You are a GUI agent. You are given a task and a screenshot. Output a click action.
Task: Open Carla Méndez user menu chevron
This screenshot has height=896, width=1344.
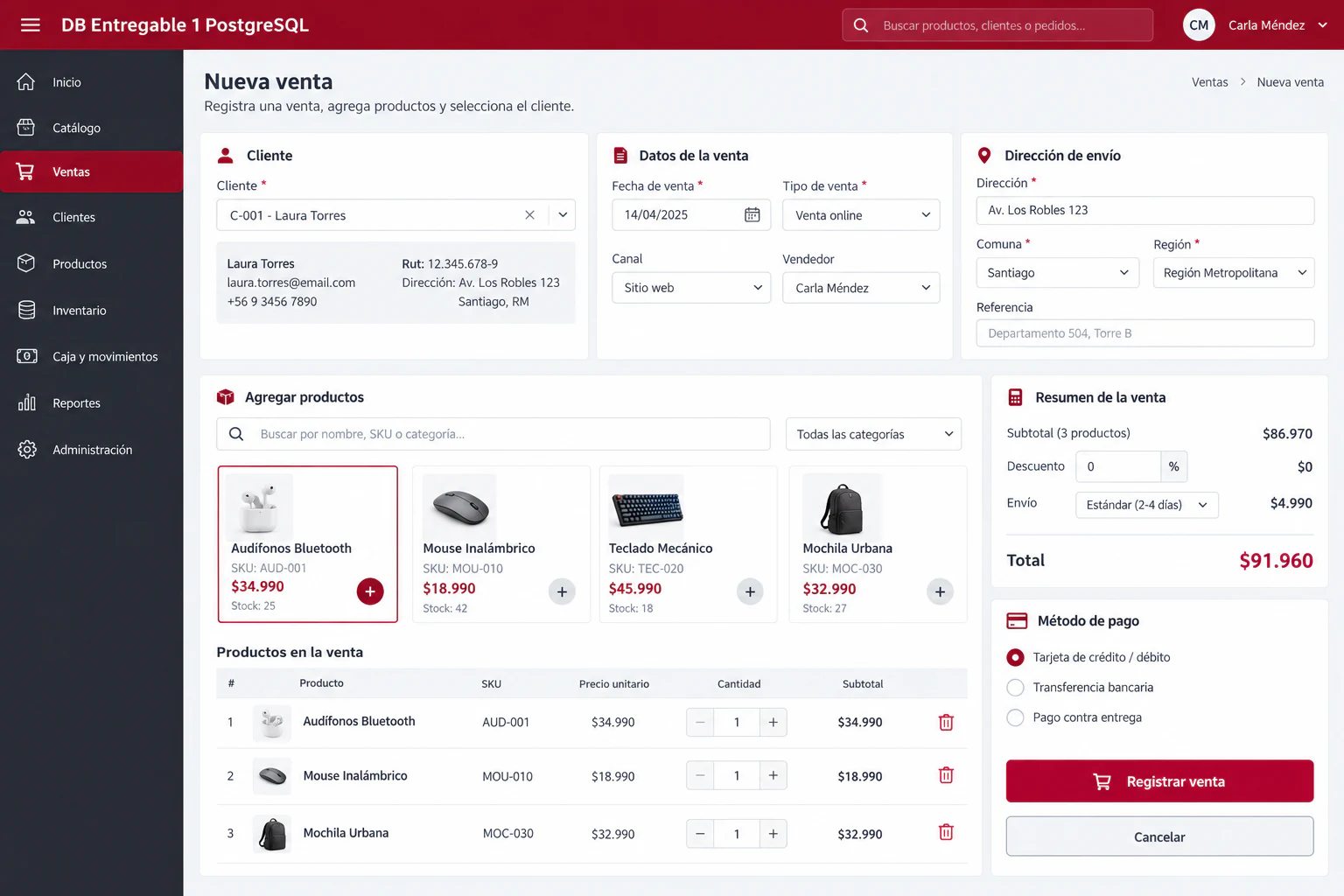click(x=1322, y=25)
